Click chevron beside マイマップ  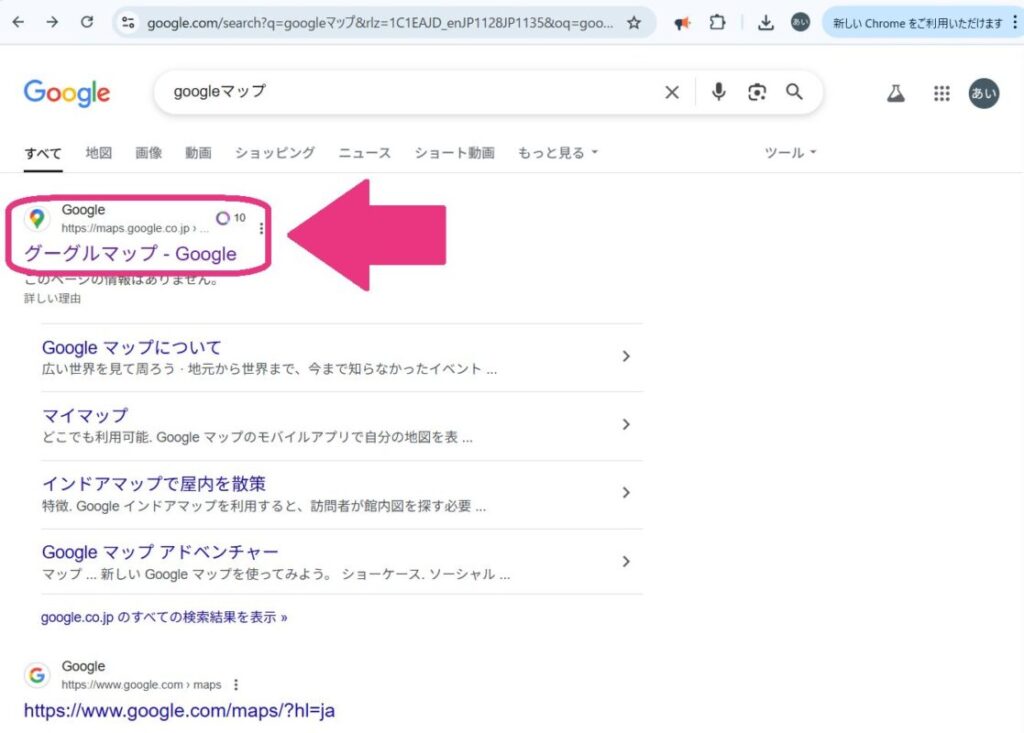626,425
